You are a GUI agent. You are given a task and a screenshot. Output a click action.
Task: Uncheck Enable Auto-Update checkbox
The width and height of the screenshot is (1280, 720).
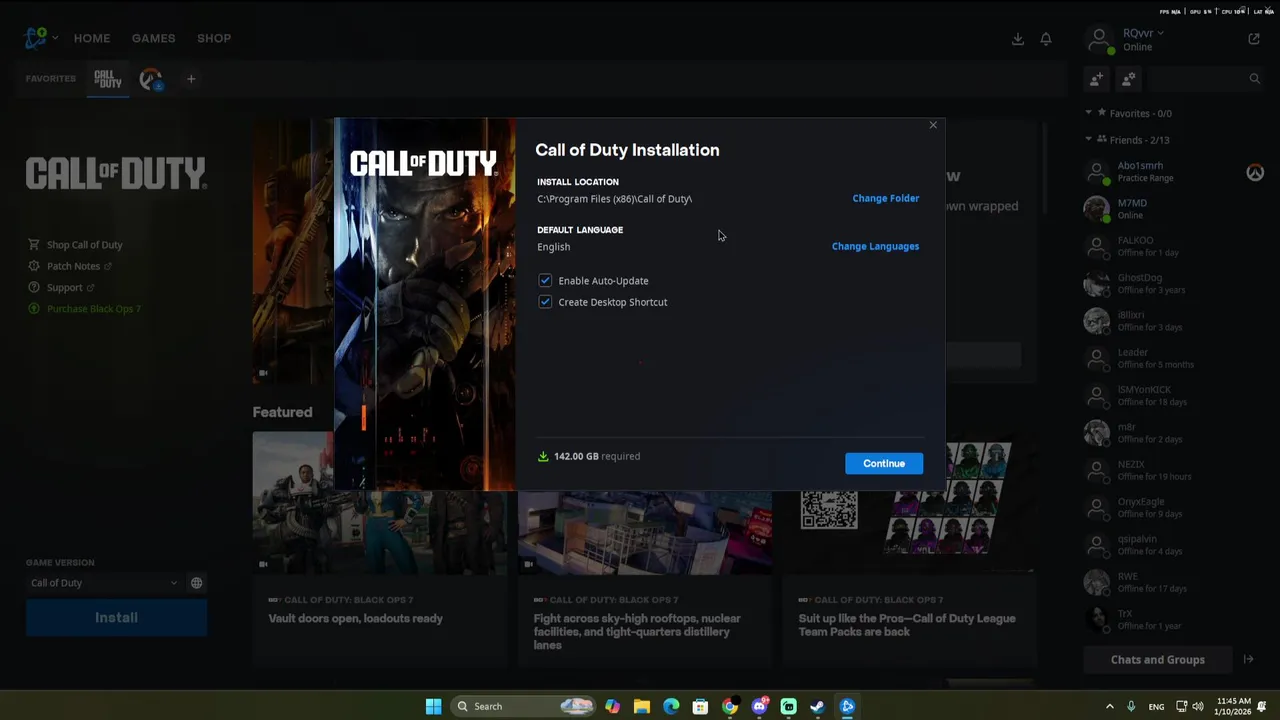(545, 280)
